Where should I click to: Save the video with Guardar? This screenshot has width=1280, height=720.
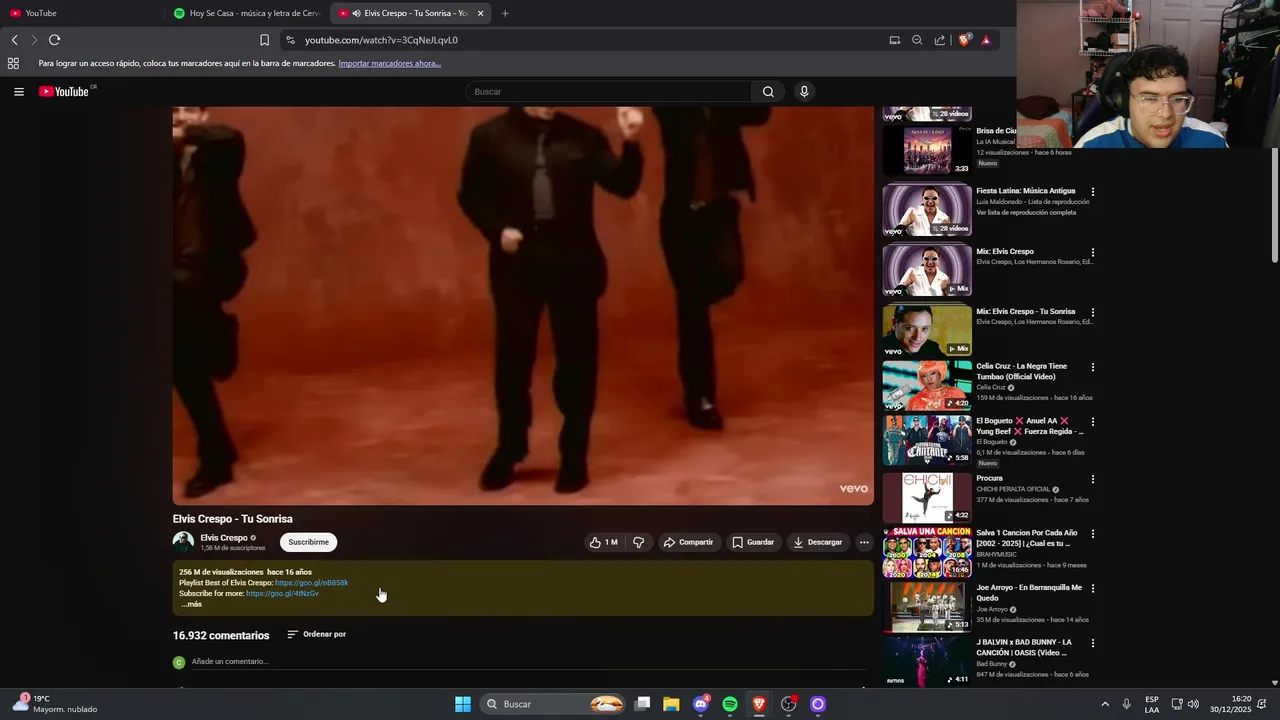753,542
